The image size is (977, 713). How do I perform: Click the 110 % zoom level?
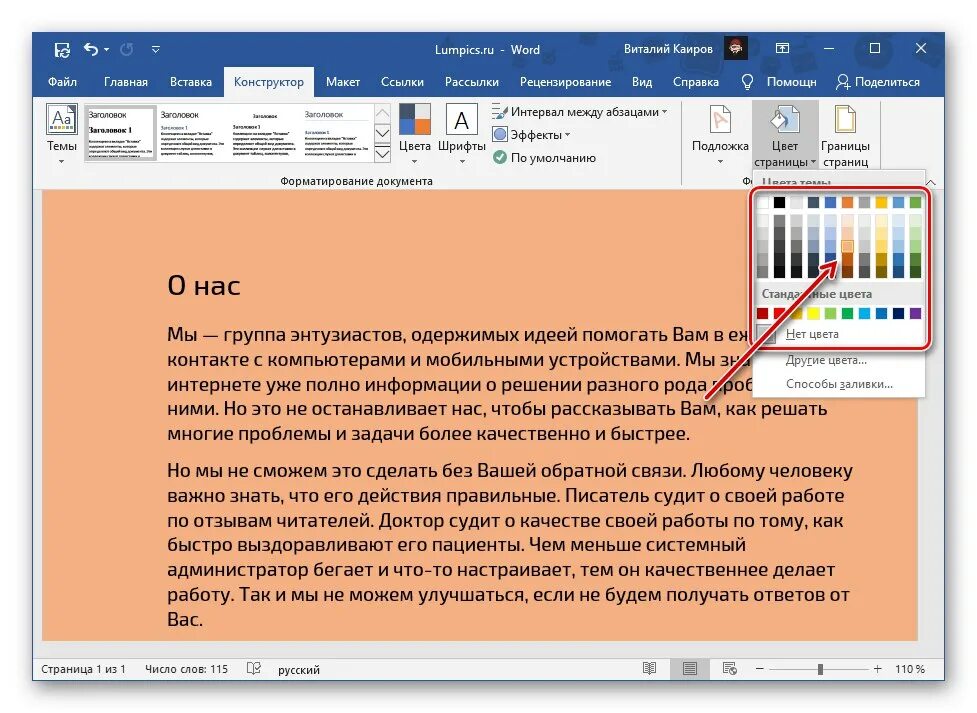[909, 669]
